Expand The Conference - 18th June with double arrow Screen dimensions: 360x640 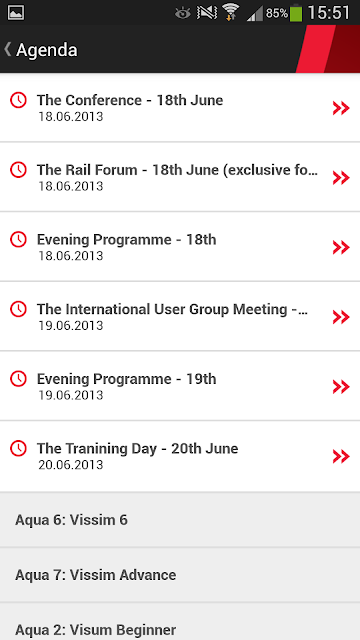pos(341,108)
